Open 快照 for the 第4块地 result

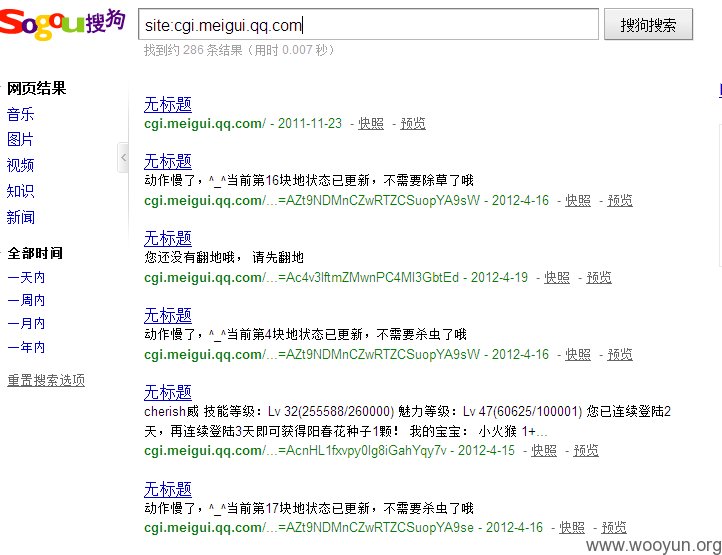[x=578, y=354]
